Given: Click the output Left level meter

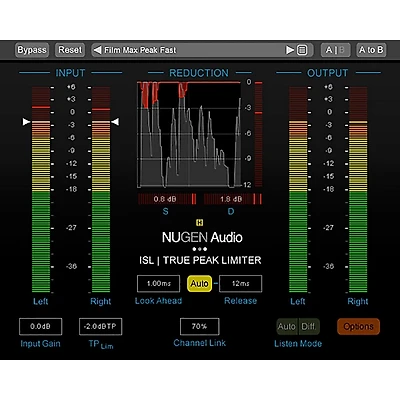Looking at the screenshot, I should (x=298, y=190).
